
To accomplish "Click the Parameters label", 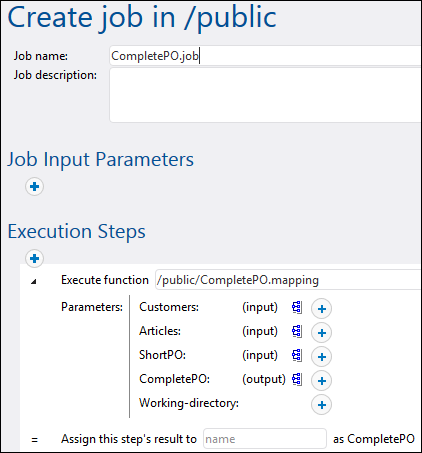I will coord(92,307).
